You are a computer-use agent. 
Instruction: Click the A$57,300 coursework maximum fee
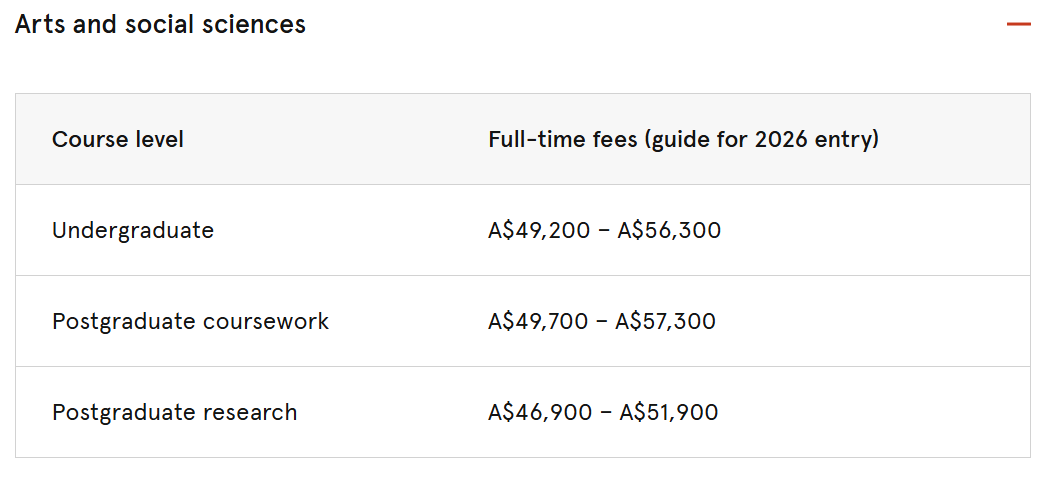[x=665, y=321]
